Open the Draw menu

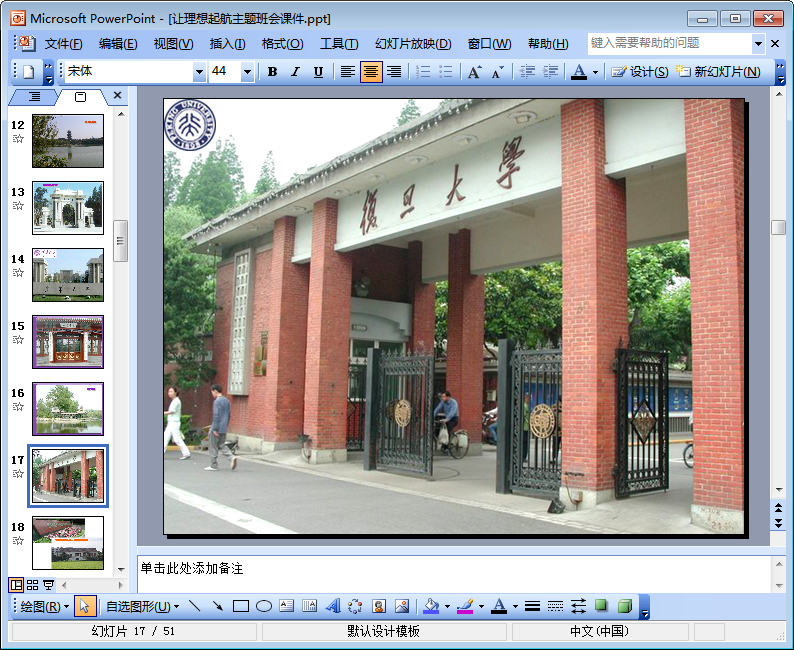point(45,606)
